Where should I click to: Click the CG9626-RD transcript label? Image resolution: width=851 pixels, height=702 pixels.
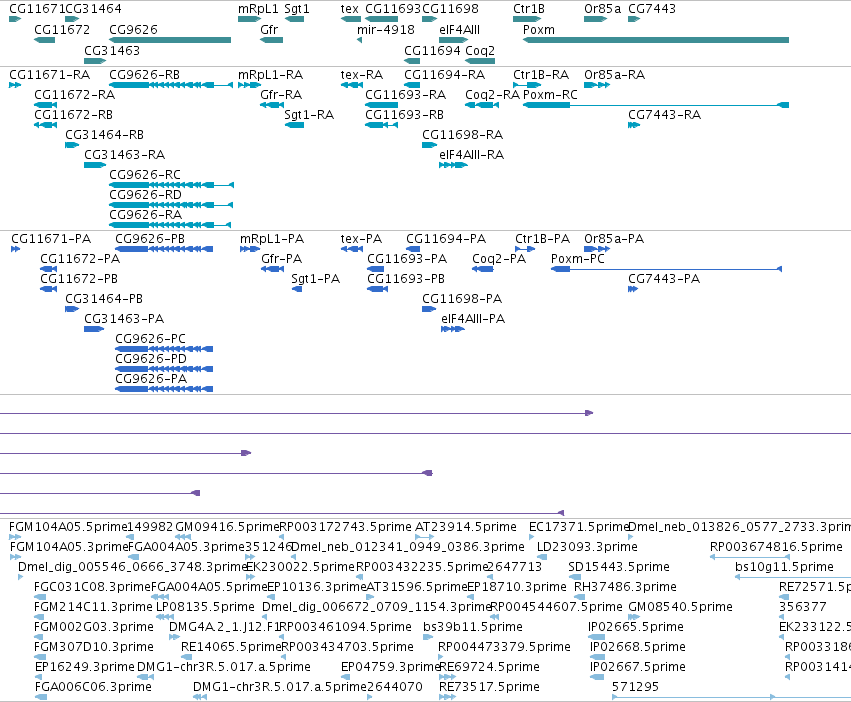pos(145,194)
